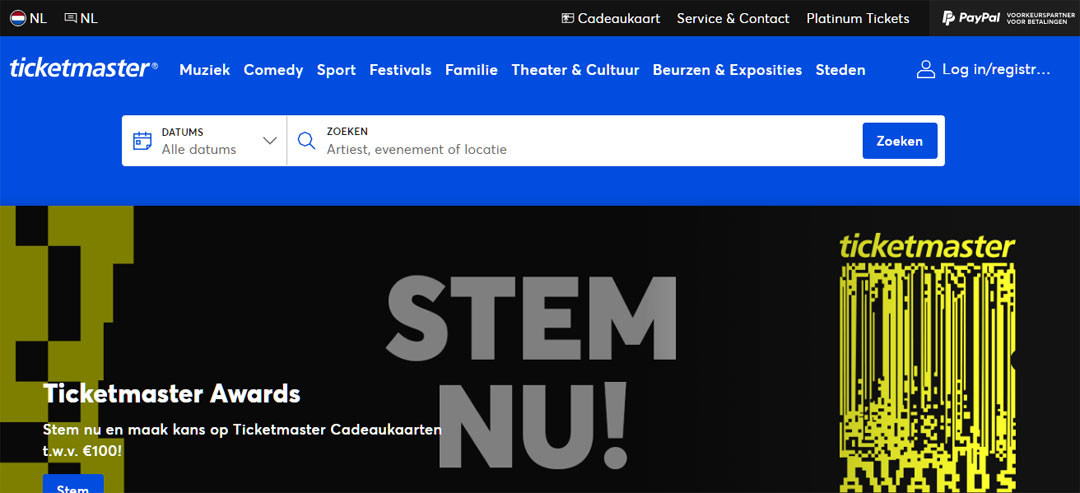
Task: Click the Cadeaukaart gift card icon
Action: tap(568, 19)
